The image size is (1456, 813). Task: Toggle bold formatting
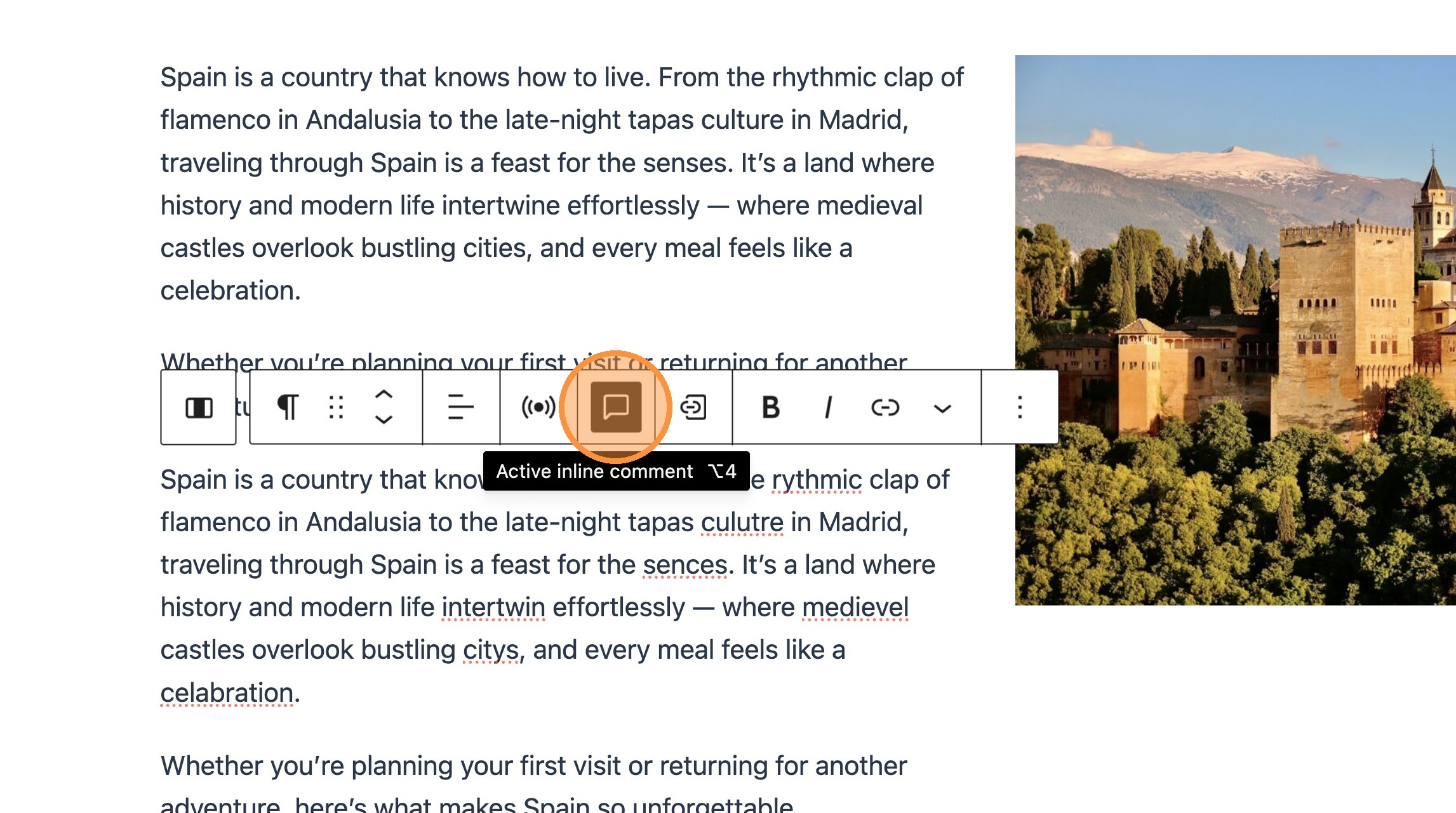point(770,407)
